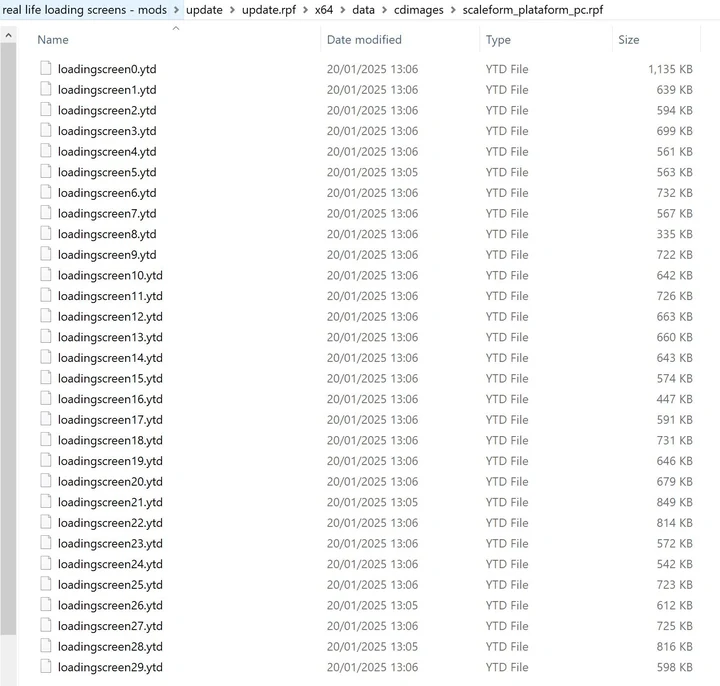The image size is (720, 686).
Task: Click 'YTD File' type in loadingscreen29.ytd row
Action: point(507,667)
